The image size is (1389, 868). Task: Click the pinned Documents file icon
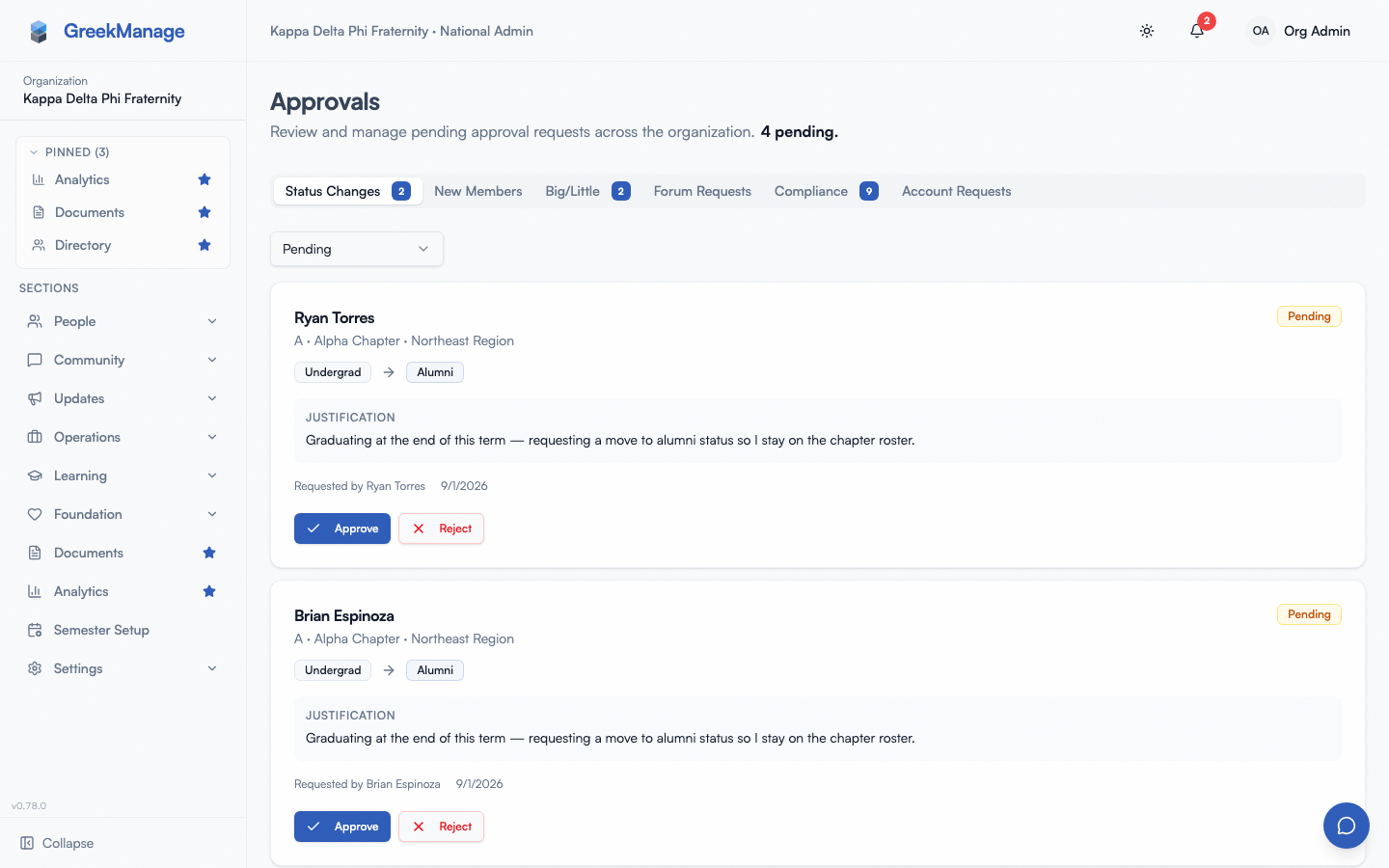point(39,212)
